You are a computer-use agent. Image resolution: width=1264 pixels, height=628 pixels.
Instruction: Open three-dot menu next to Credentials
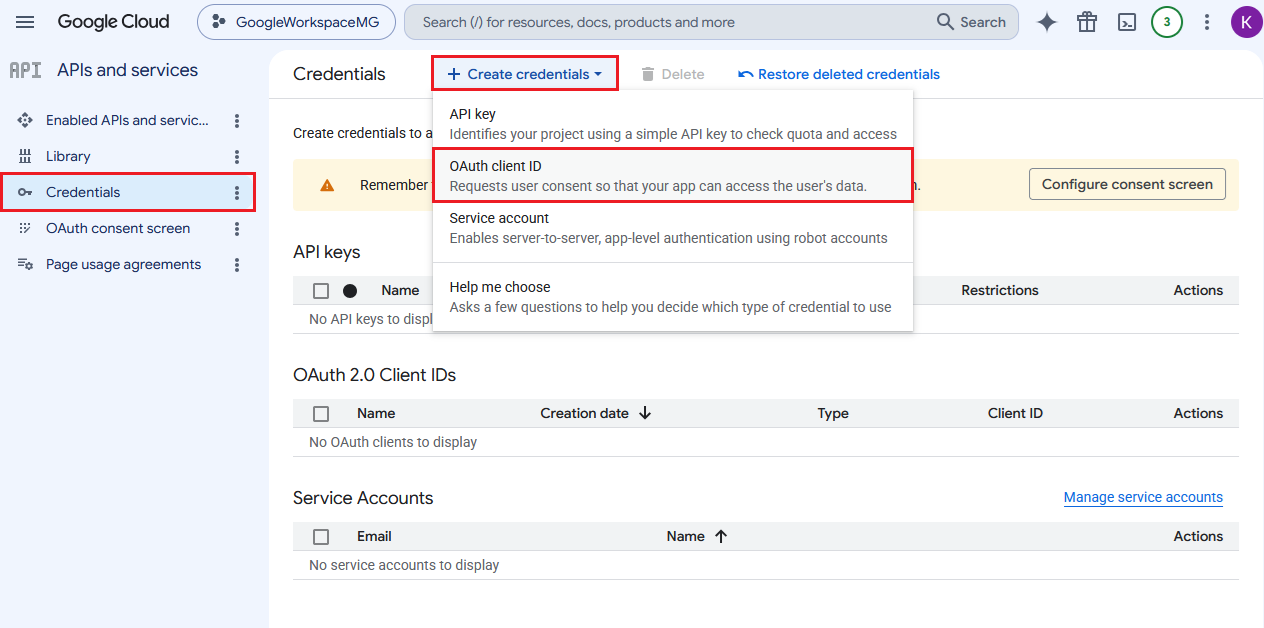(x=237, y=193)
